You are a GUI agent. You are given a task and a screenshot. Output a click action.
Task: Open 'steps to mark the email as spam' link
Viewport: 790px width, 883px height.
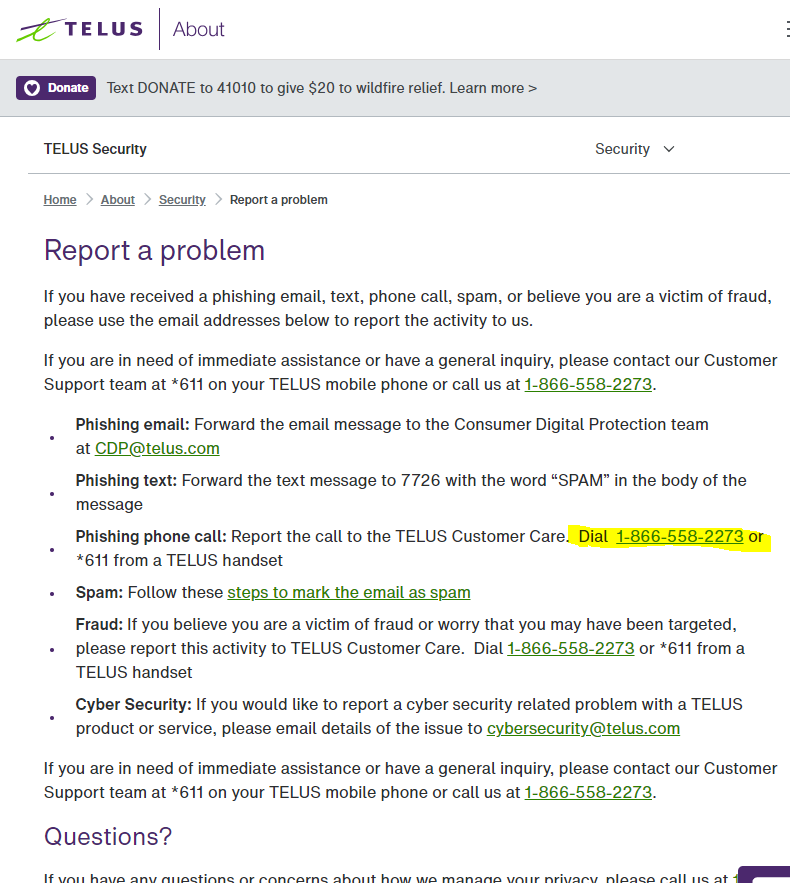pos(349,592)
